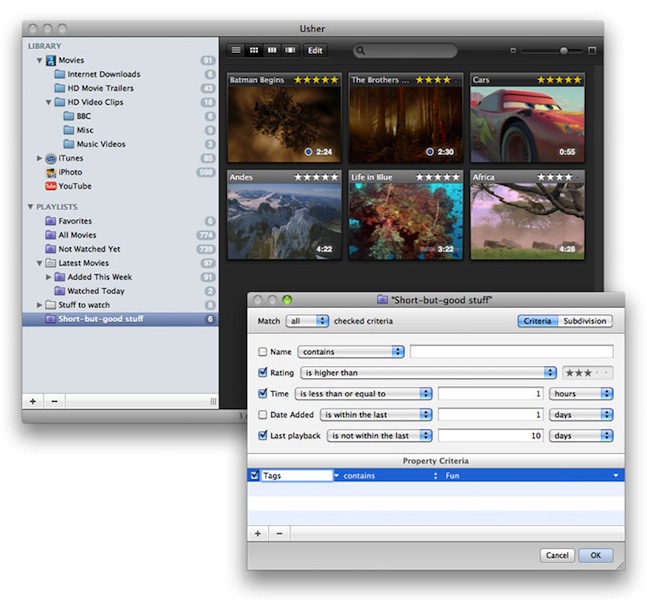The height and width of the screenshot is (600, 647).
Task: Toggle the Date Added checkbox
Action: click(263, 414)
